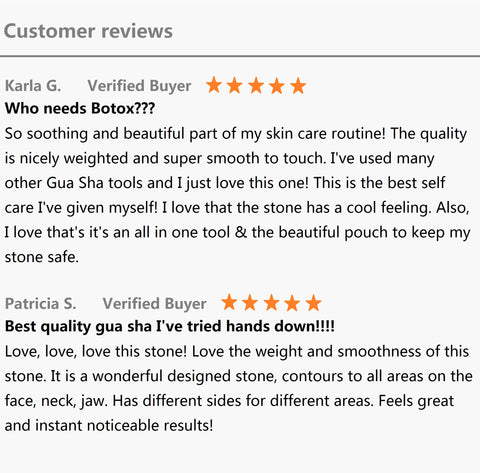Click the third star in Karla G.'s rating

point(256,85)
